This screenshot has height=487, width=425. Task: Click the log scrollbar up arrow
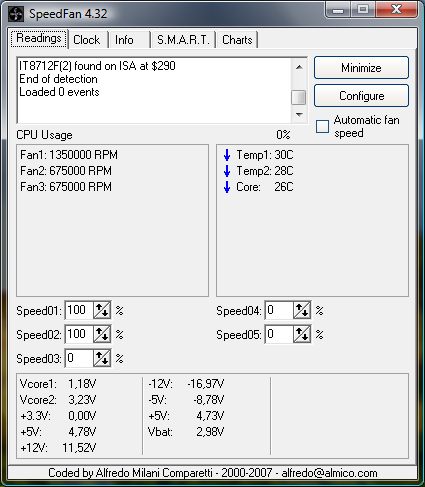click(299, 67)
